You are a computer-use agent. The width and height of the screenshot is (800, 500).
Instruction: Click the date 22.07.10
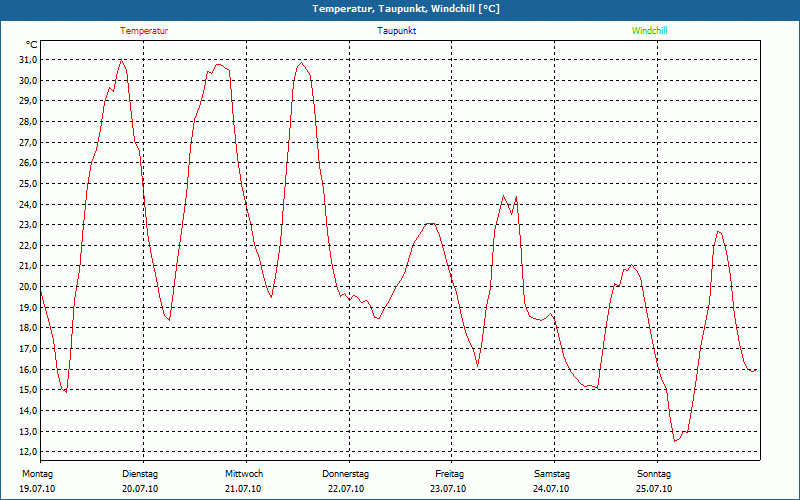pyautogui.click(x=346, y=489)
